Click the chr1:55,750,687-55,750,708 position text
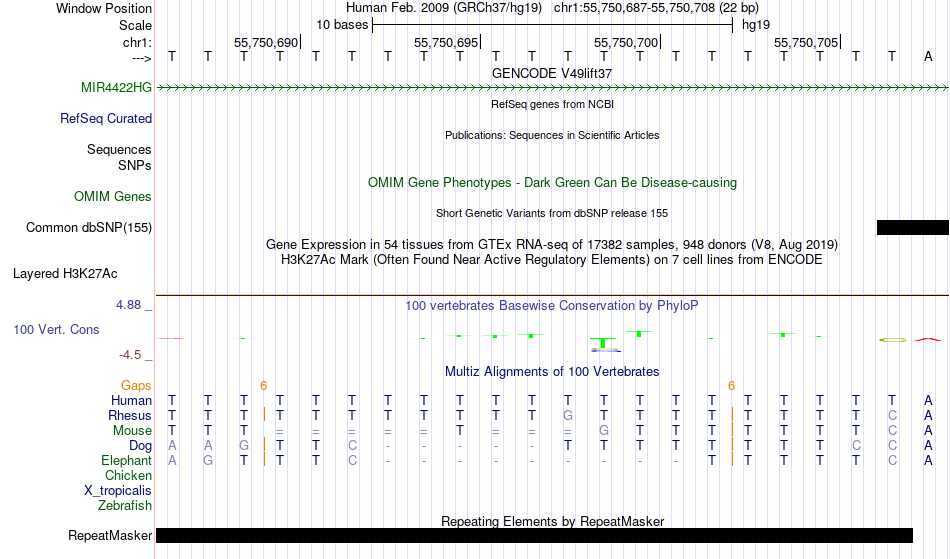 pos(656,8)
